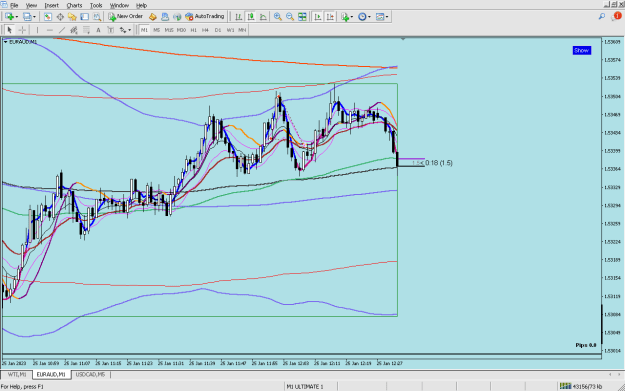Open the Tools menu

click(96, 5)
